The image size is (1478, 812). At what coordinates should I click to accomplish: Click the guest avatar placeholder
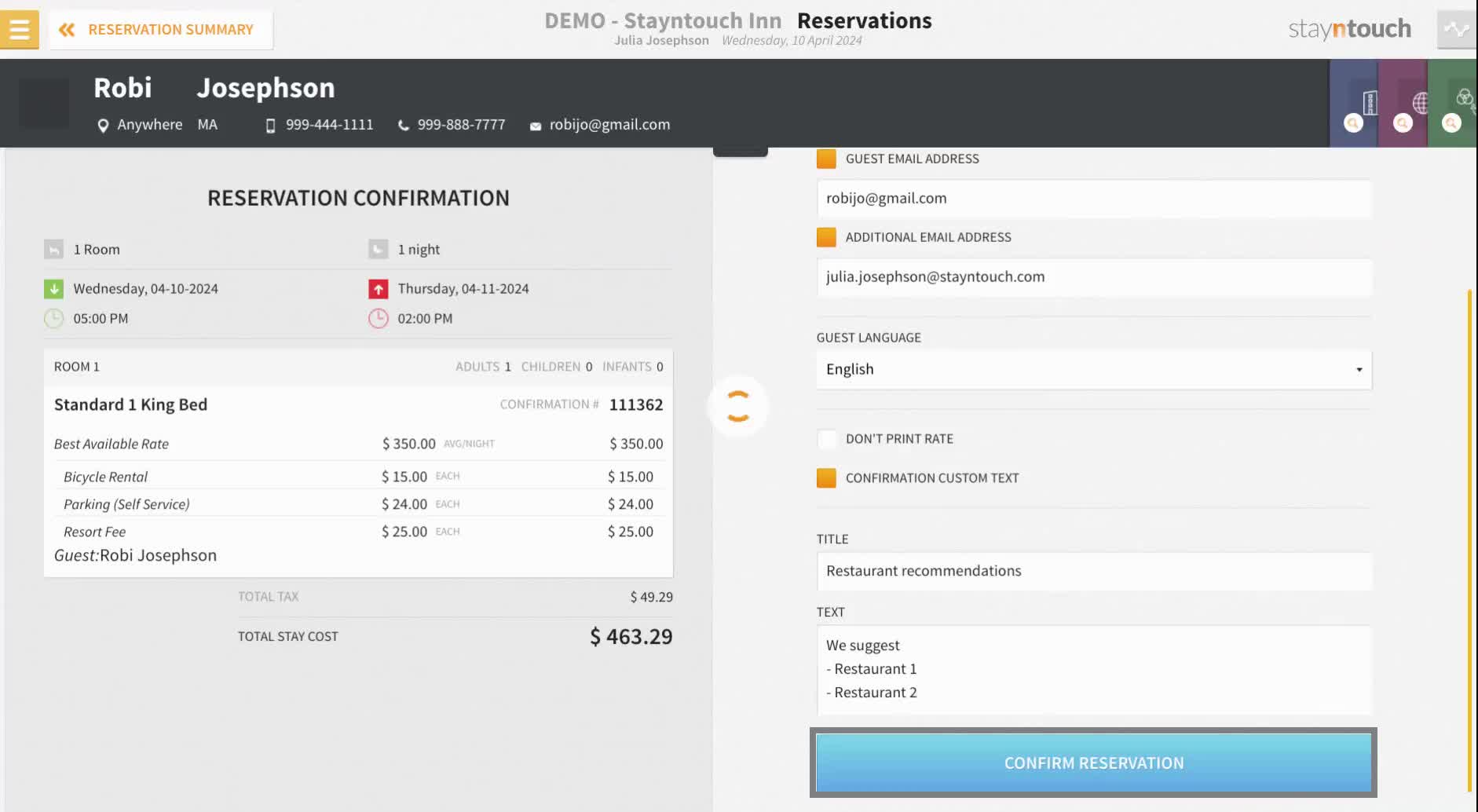[44, 103]
